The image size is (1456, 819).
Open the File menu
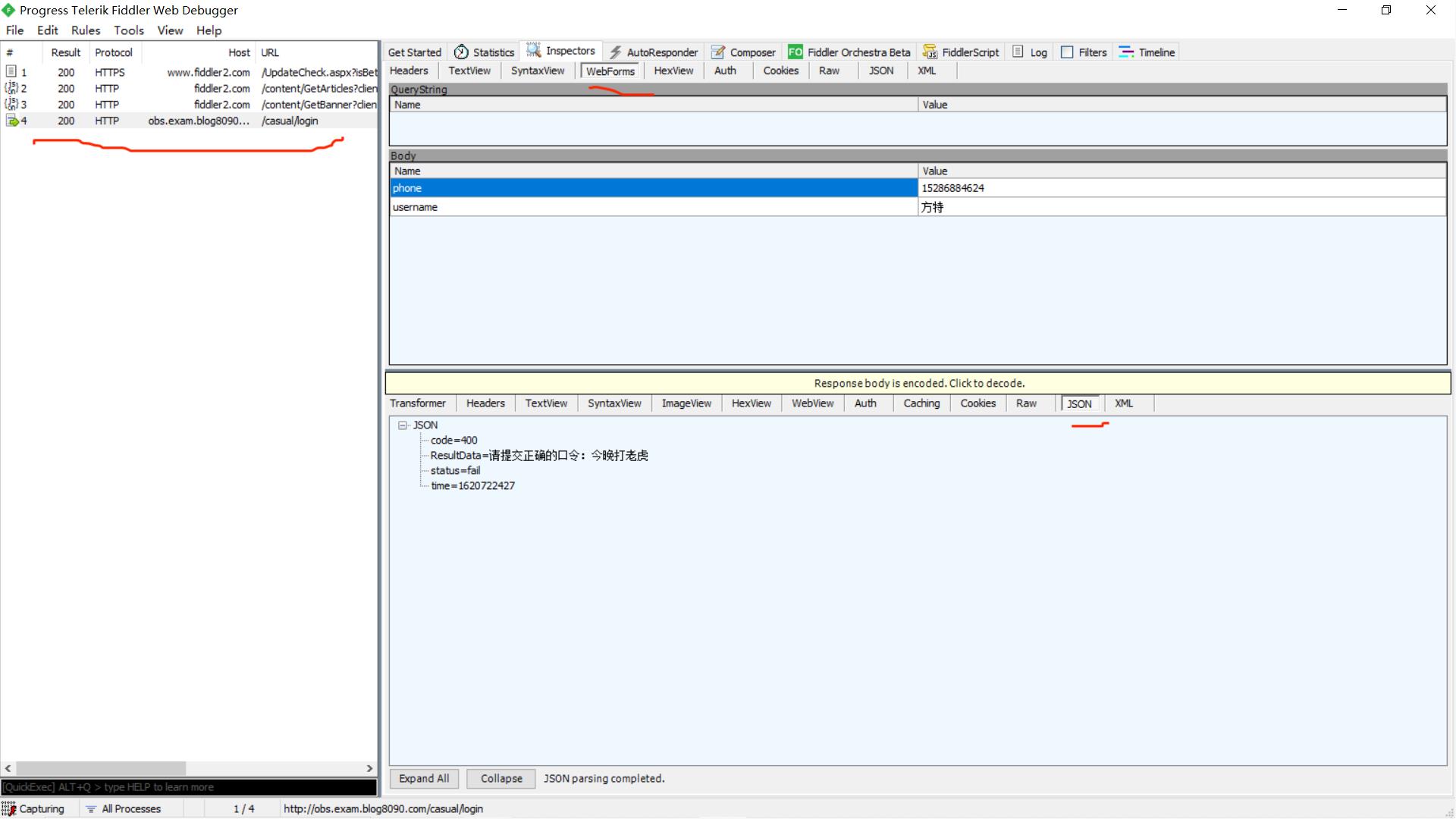pos(14,30)
